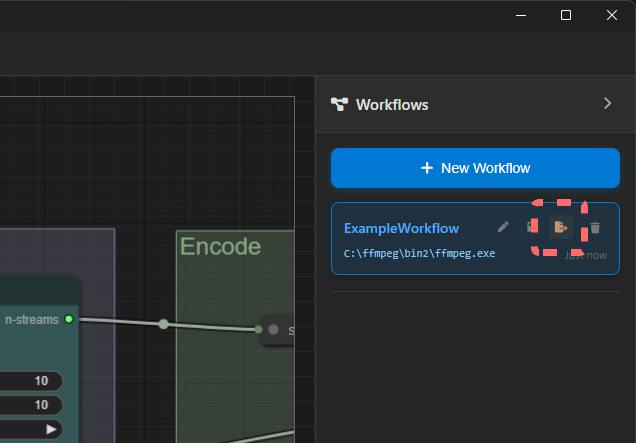
Task: Click the n-streams output label
Action: [x=32, y=320]
